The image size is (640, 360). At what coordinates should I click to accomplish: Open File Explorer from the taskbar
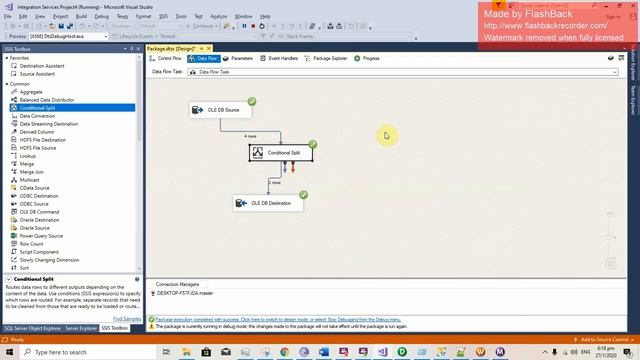tap(187, 352)
